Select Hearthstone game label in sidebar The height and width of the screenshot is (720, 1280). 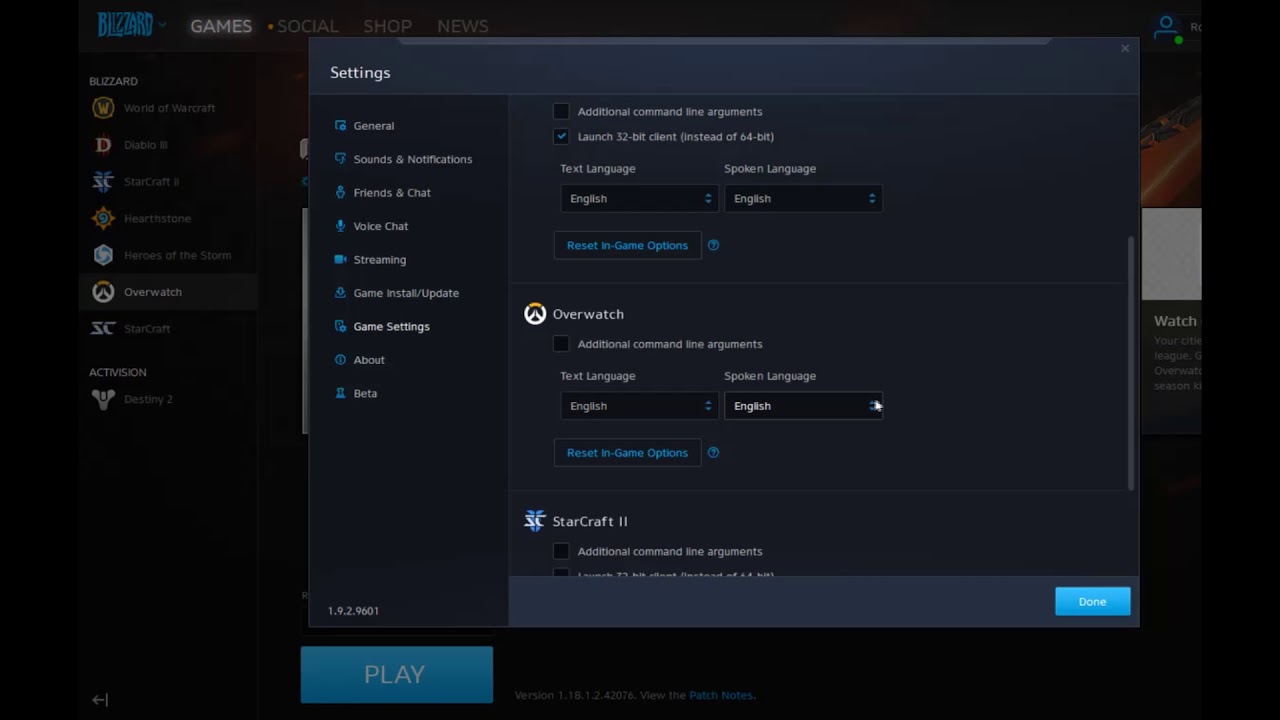pyautogui.click(x=157, y=218)
